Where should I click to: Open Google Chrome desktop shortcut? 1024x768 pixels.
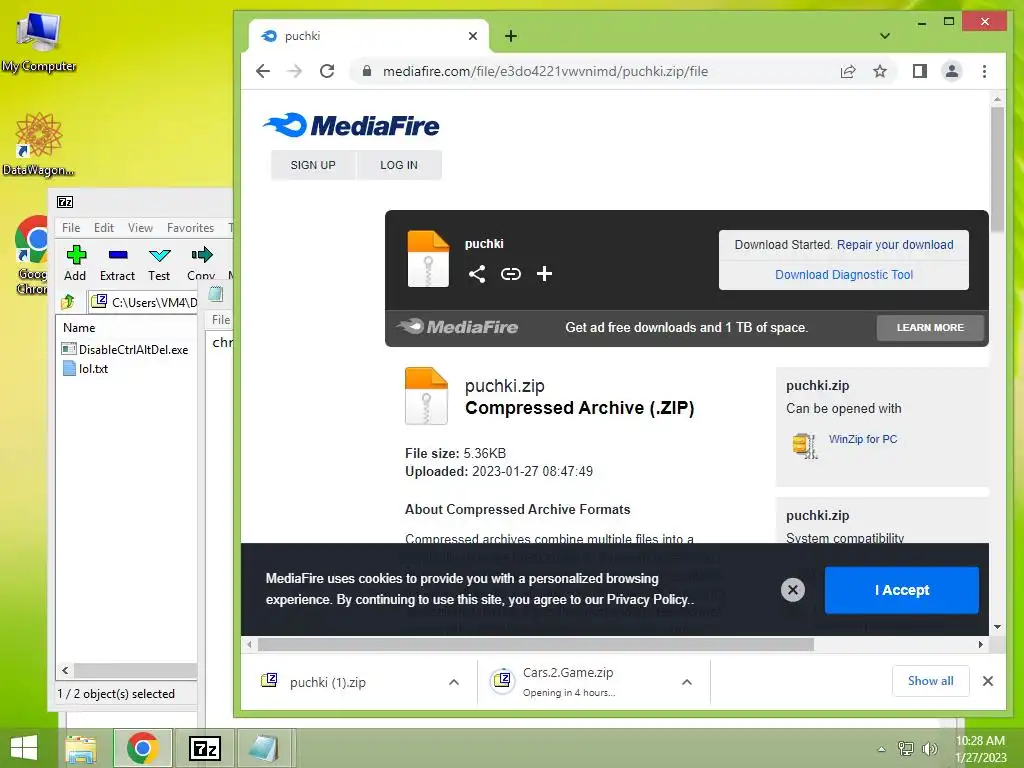31,254
